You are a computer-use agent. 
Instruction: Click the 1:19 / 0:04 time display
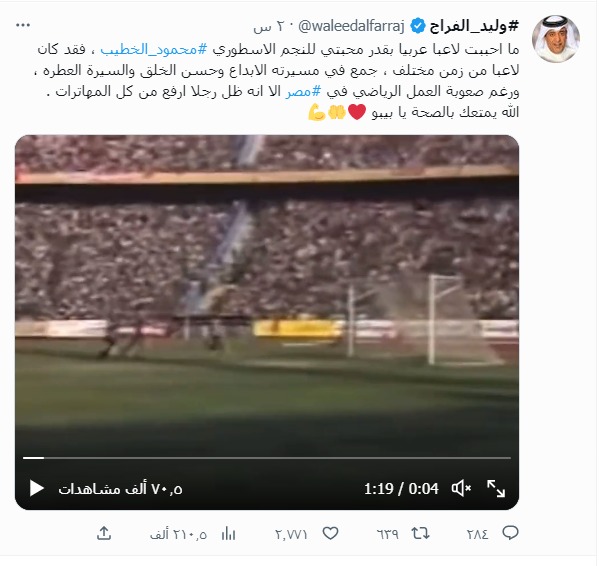[x=401, y=488]
